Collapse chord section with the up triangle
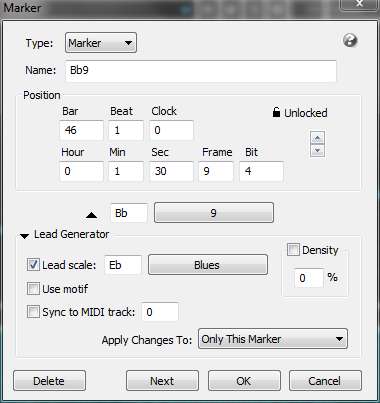The image size is (380, 403). pos(91,215)
